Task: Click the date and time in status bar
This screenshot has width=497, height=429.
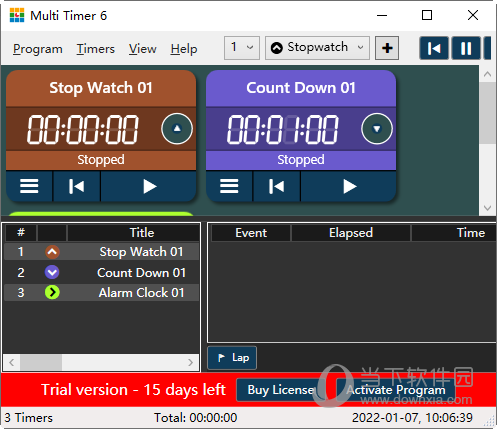Action: pos(412,418)
